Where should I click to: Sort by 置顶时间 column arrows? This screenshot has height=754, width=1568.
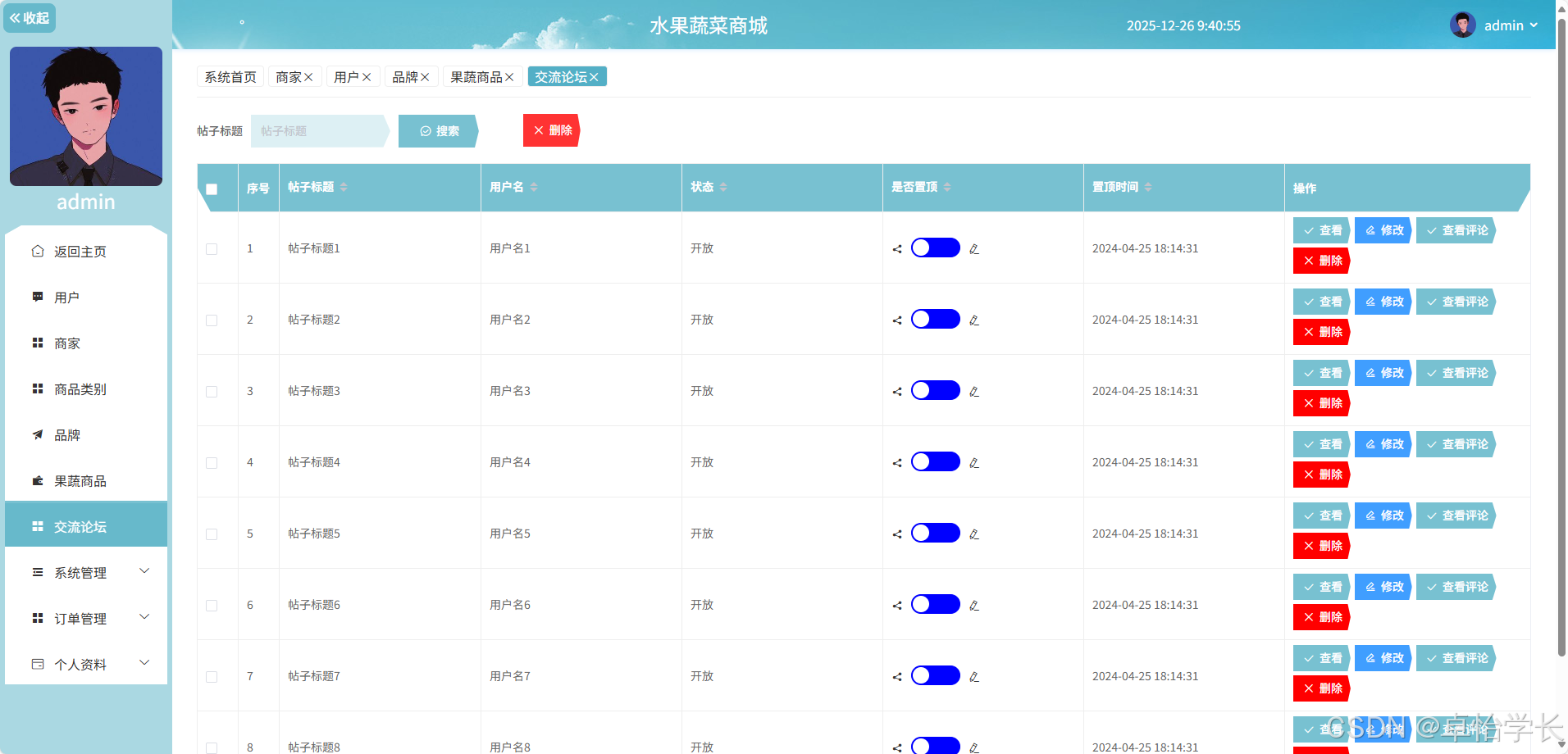pyautogui.click(x=1148, y=187)
